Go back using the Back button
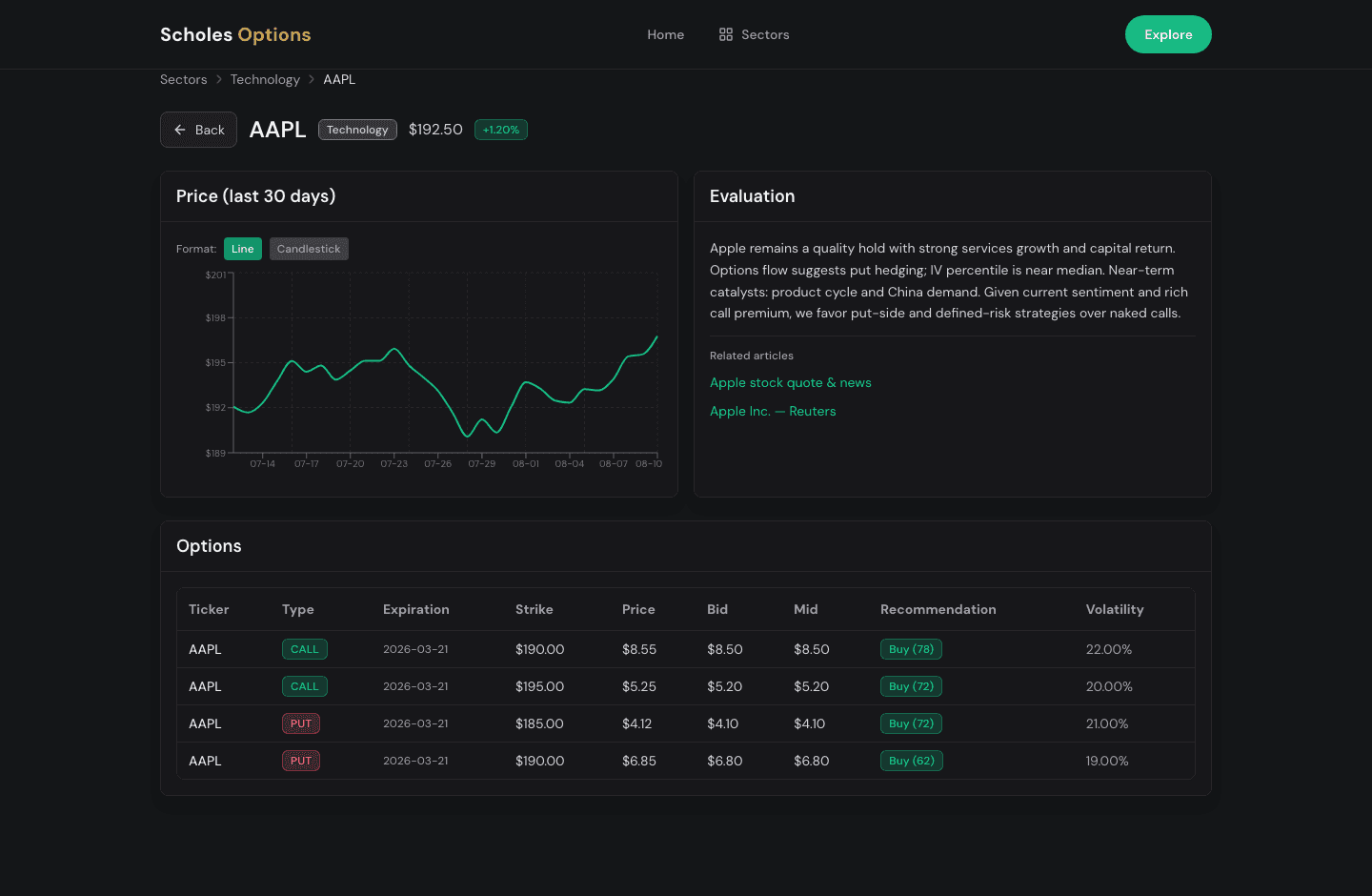Image resolution: width=1372 pixels, height=896 pixels. click(x=198, y=130)
